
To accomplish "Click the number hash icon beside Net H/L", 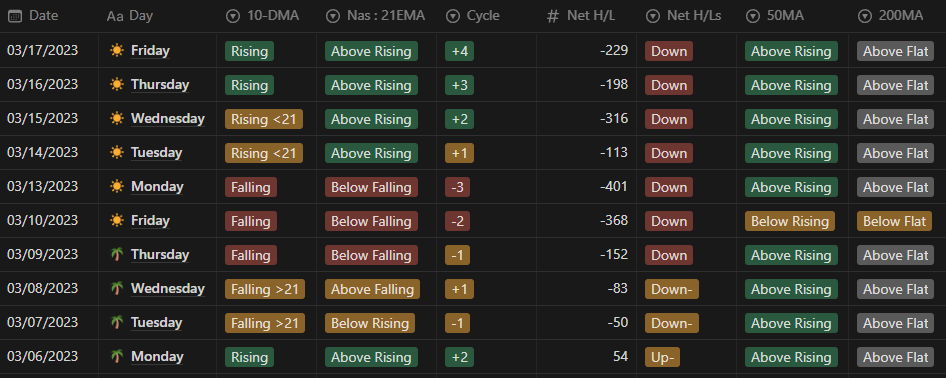I will (x=553, y=16).
